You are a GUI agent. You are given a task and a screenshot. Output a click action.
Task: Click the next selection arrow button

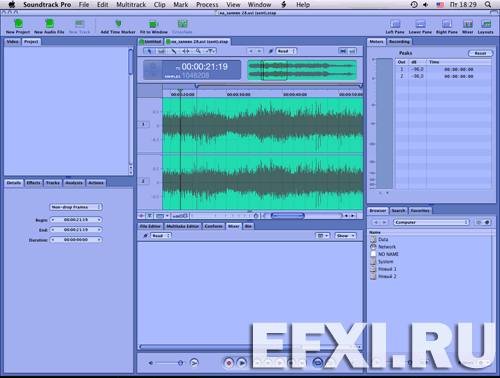[259, 51]
